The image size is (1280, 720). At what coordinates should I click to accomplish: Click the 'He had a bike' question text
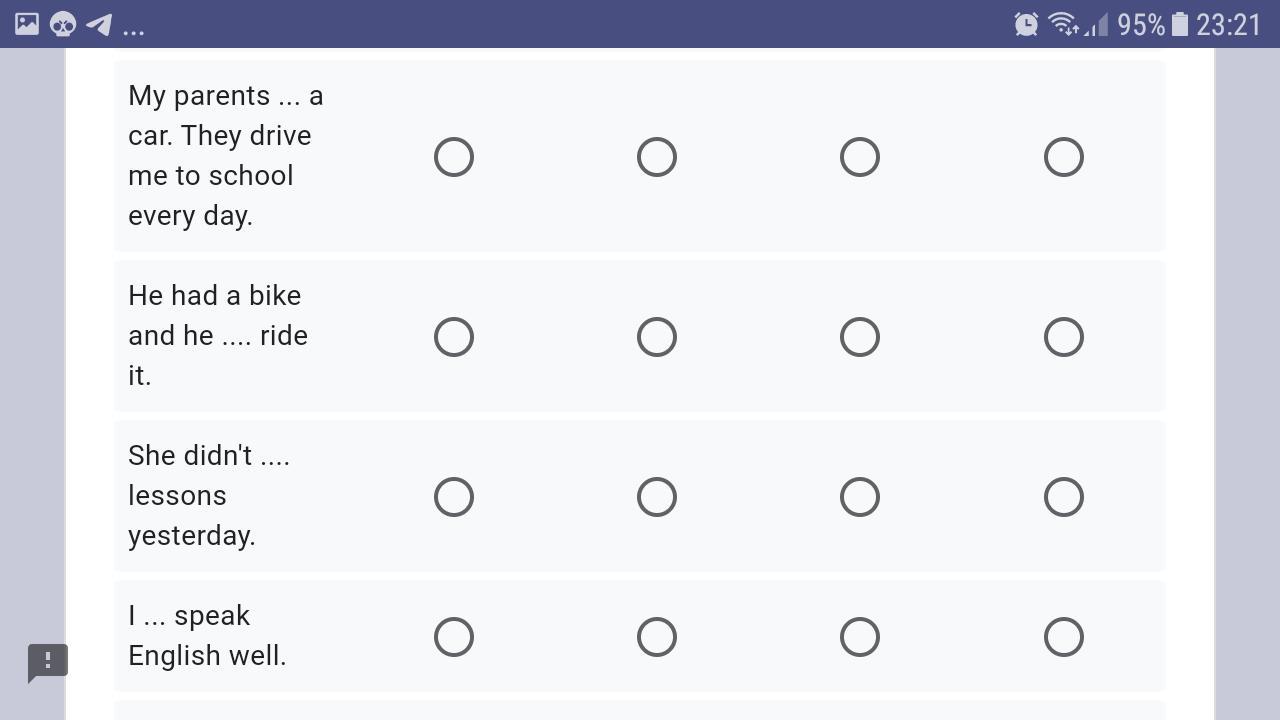(x=218, y=335)
